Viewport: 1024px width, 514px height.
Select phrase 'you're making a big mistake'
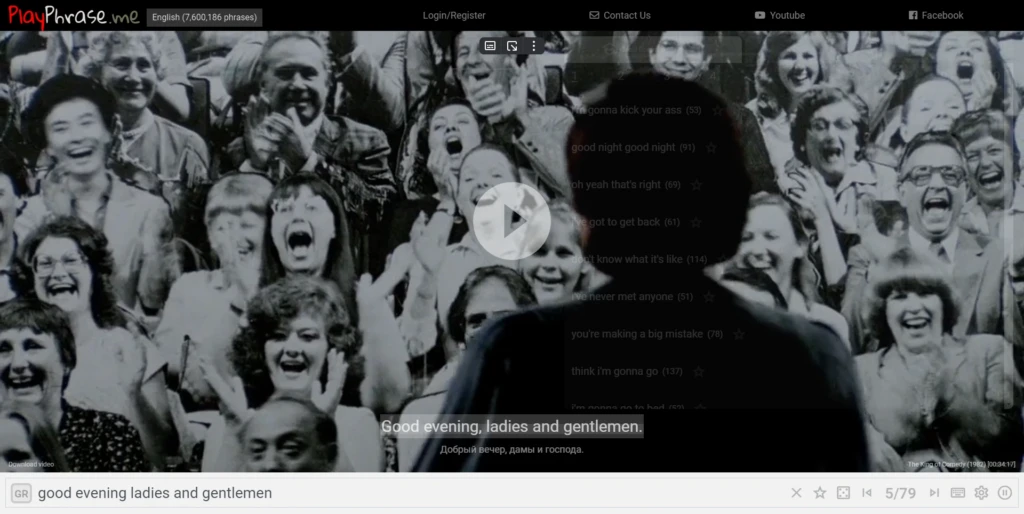[637, 334]
